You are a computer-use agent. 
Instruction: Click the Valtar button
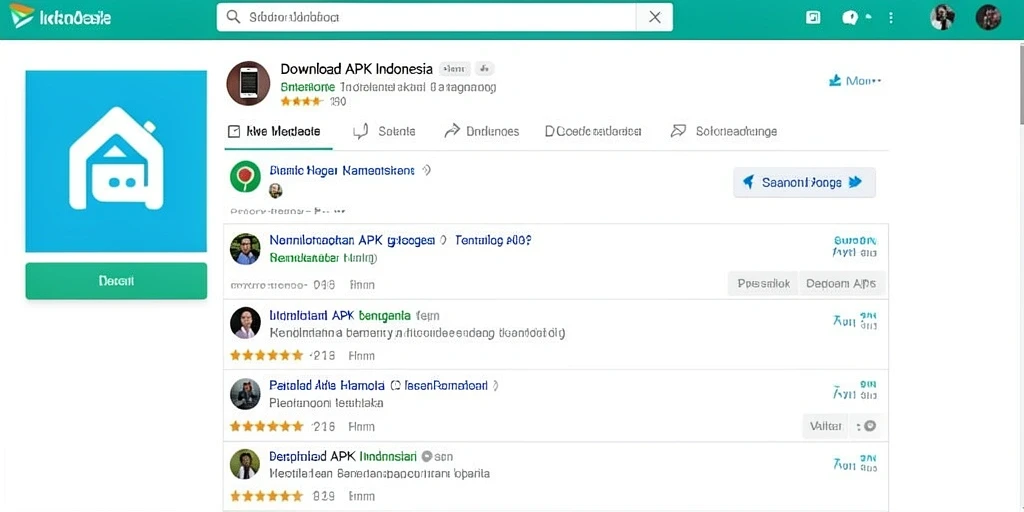[825, 426]
